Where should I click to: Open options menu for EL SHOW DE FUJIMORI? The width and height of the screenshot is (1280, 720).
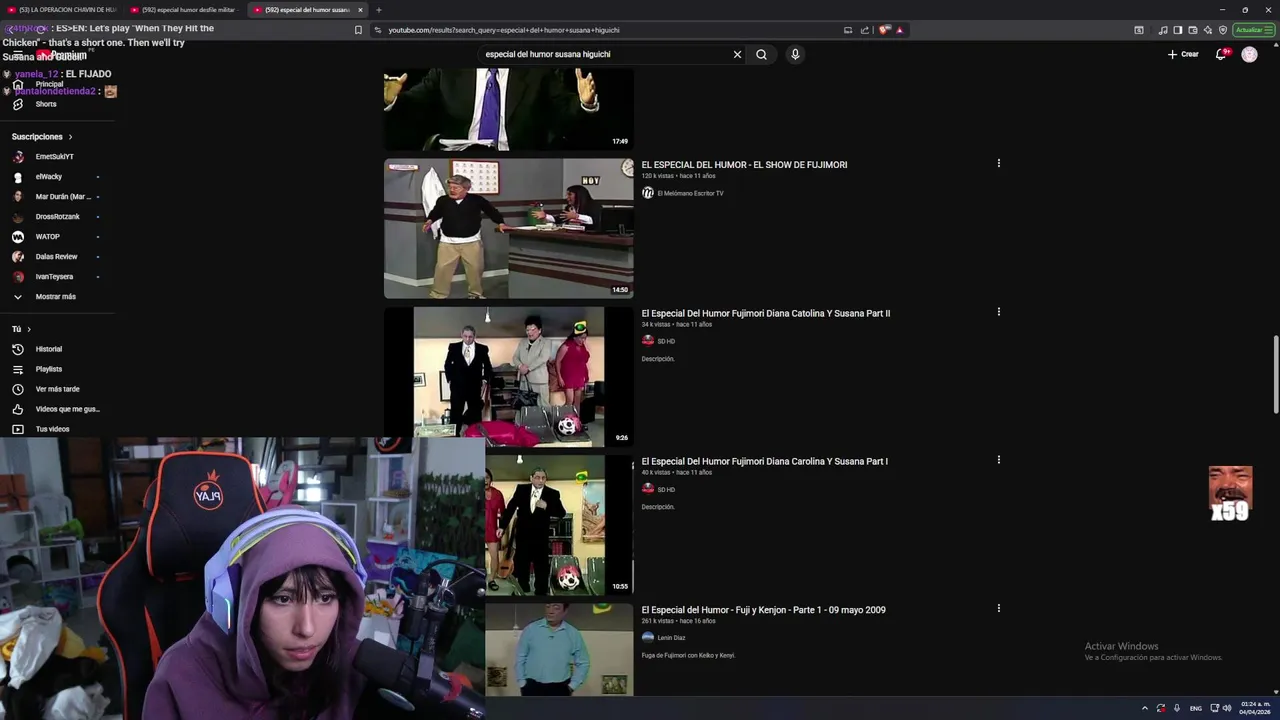point(998,163)
